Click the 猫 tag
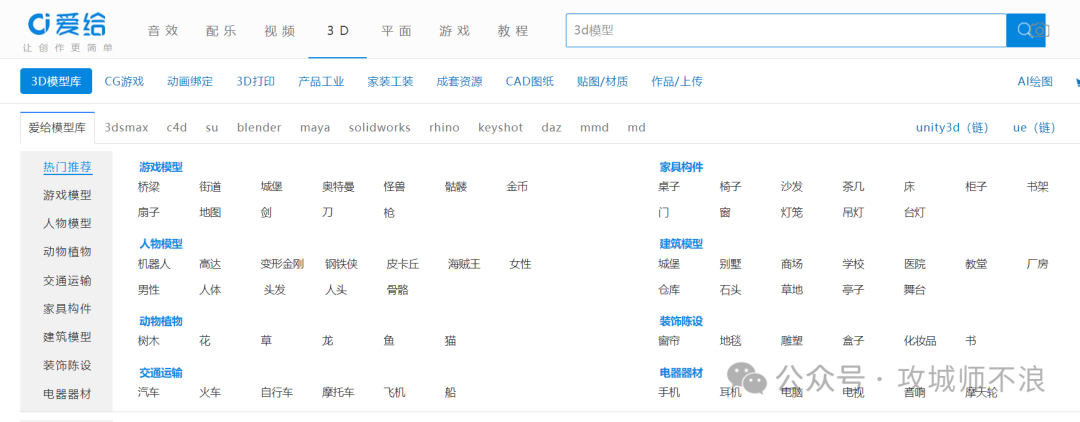 [x=450, y=341]
